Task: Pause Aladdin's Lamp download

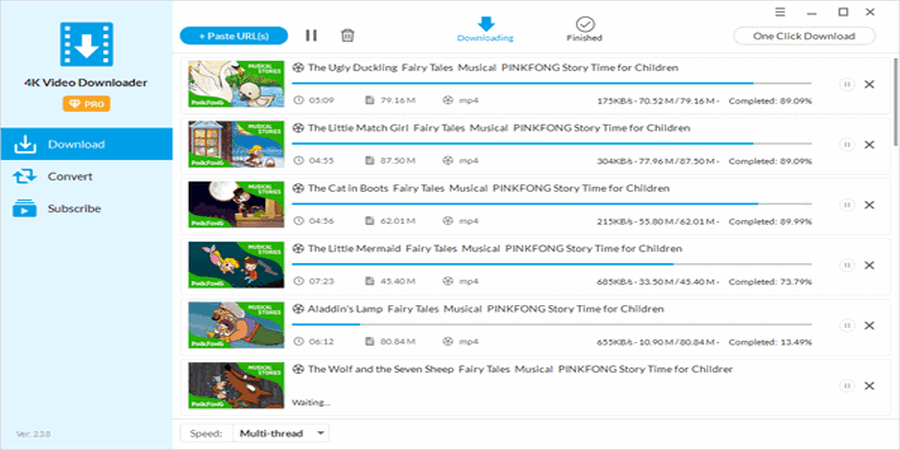Action: point(846,325)
